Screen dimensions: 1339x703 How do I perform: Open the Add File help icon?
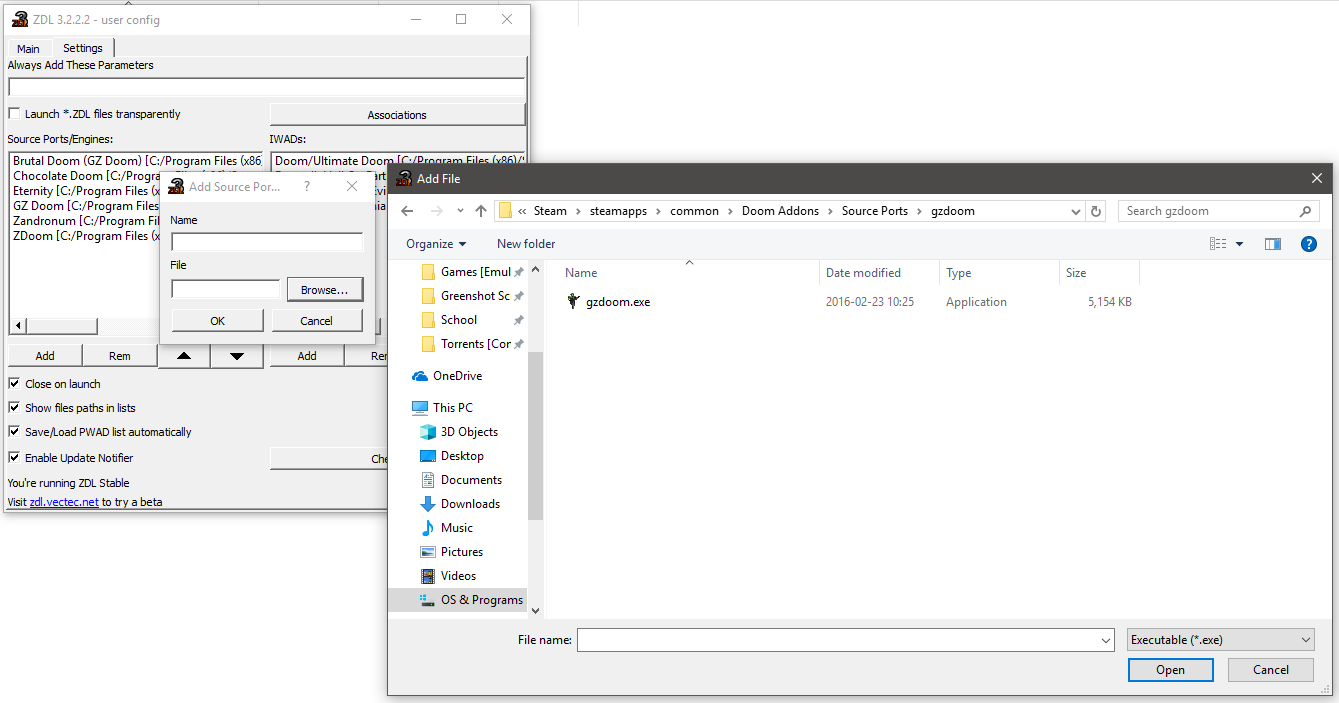click(x=1308, y=244)
